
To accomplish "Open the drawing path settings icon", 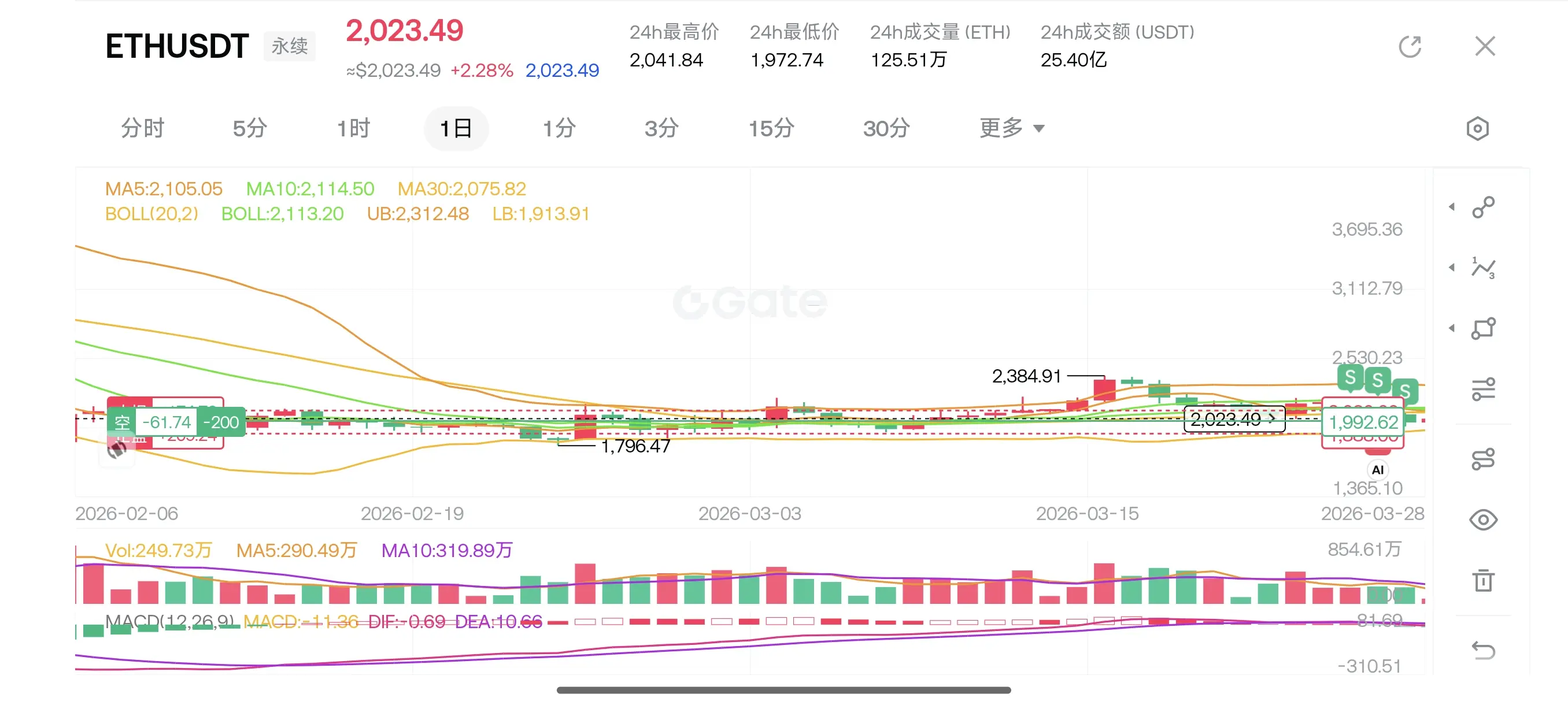I will [x=1483, y=459].
